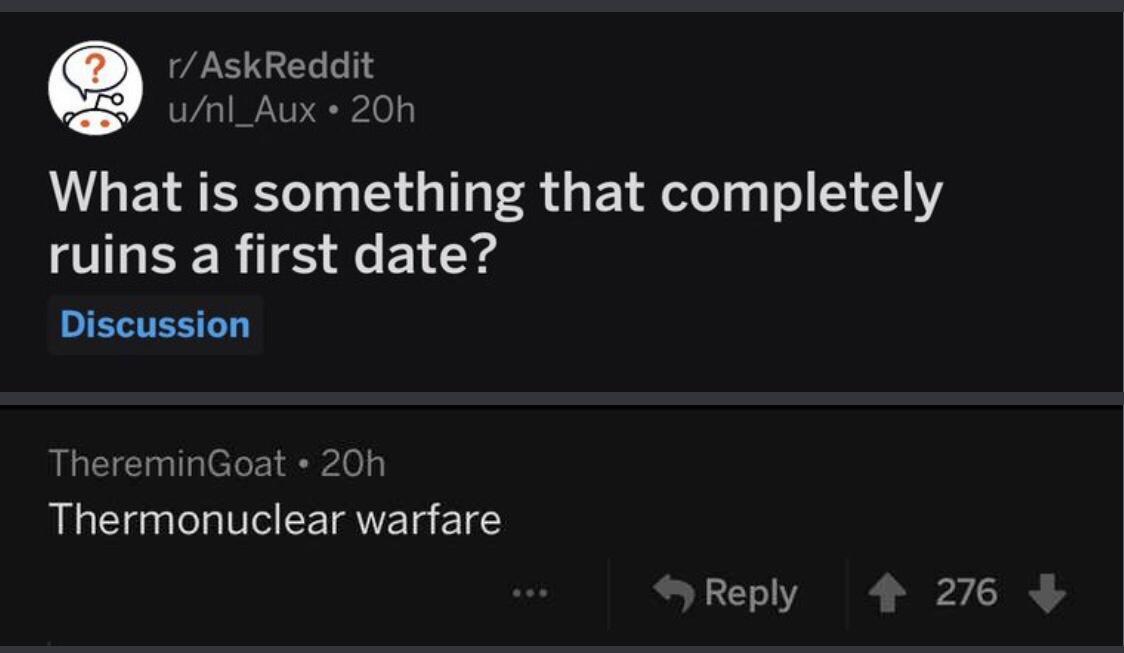
Task: Open ThereminGoat's profile from comment header
Action: [167, 463]
